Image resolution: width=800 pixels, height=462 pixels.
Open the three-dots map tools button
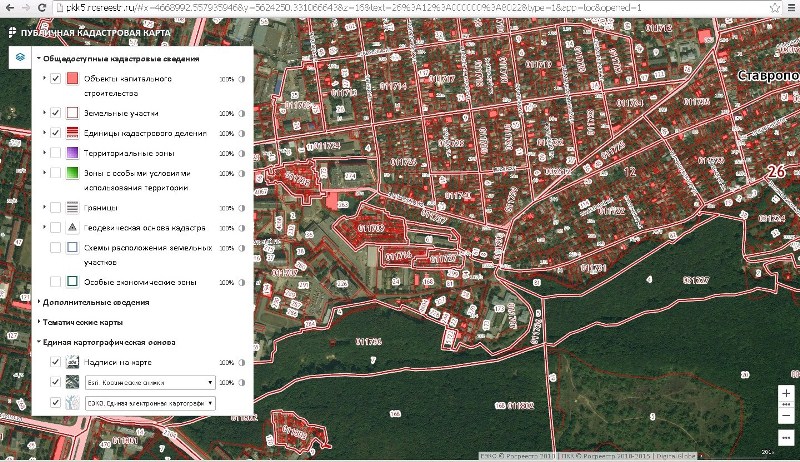click(786, 438)
